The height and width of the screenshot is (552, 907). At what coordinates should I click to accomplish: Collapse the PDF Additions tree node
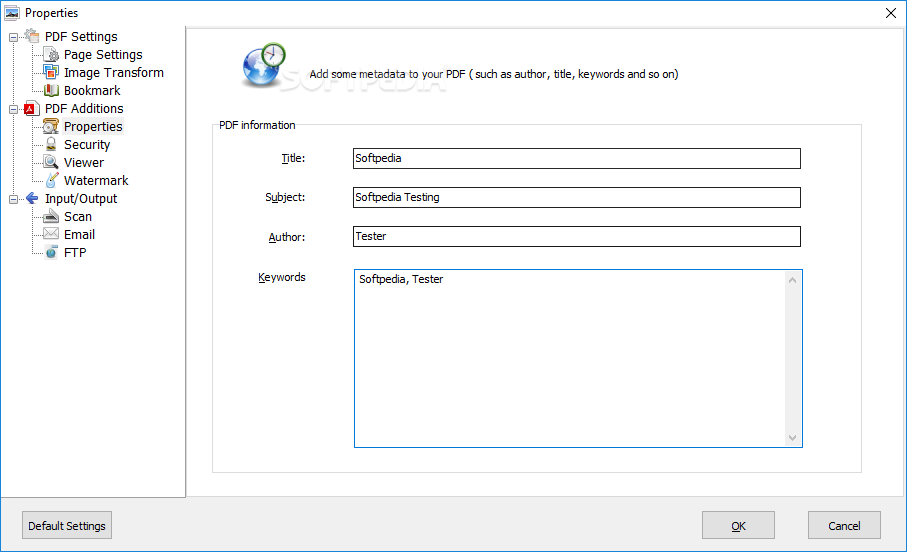(x=13, y=109)
